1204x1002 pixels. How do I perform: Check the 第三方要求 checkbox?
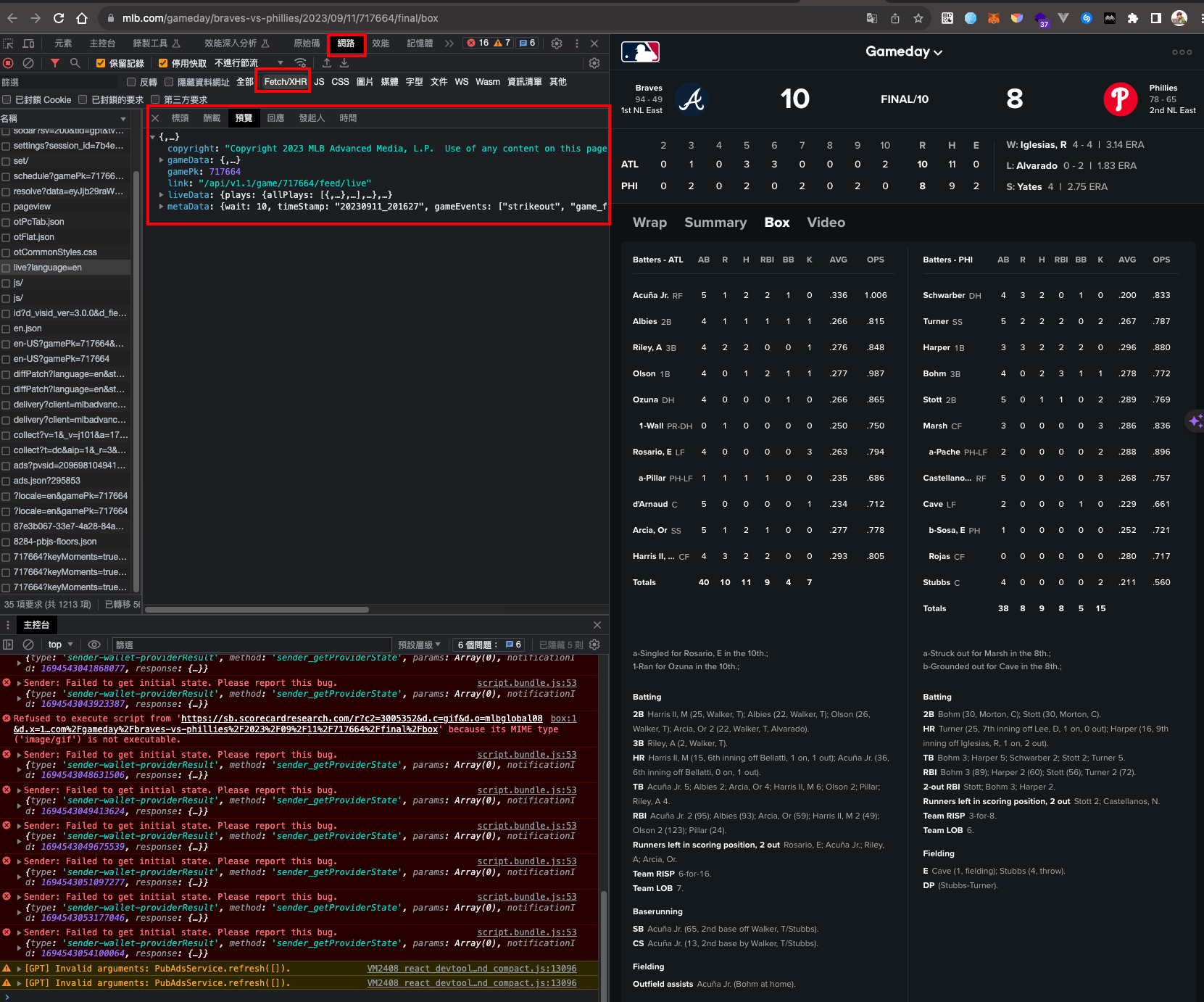155,99
